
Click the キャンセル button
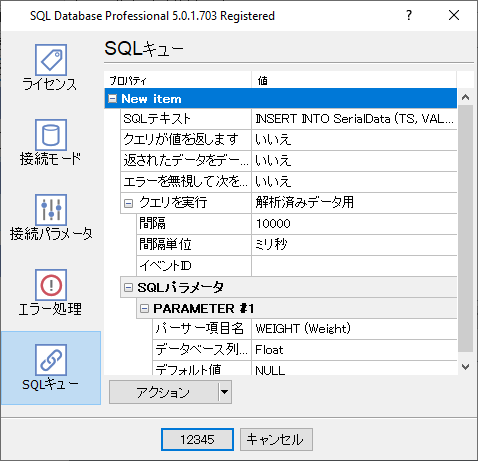(x=276, y=439)
